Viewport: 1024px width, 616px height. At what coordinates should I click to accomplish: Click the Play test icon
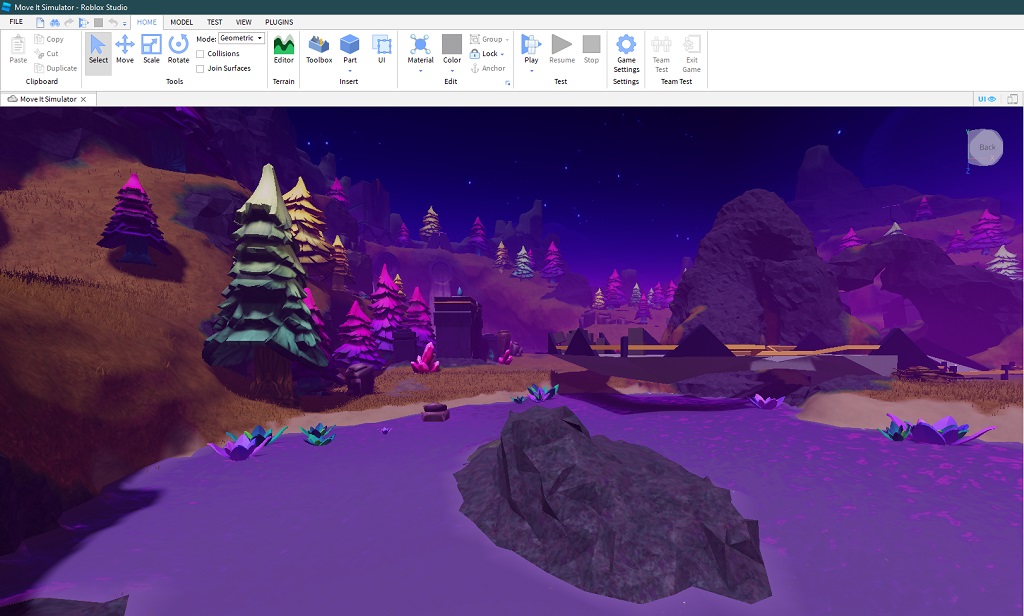point(531,44)
